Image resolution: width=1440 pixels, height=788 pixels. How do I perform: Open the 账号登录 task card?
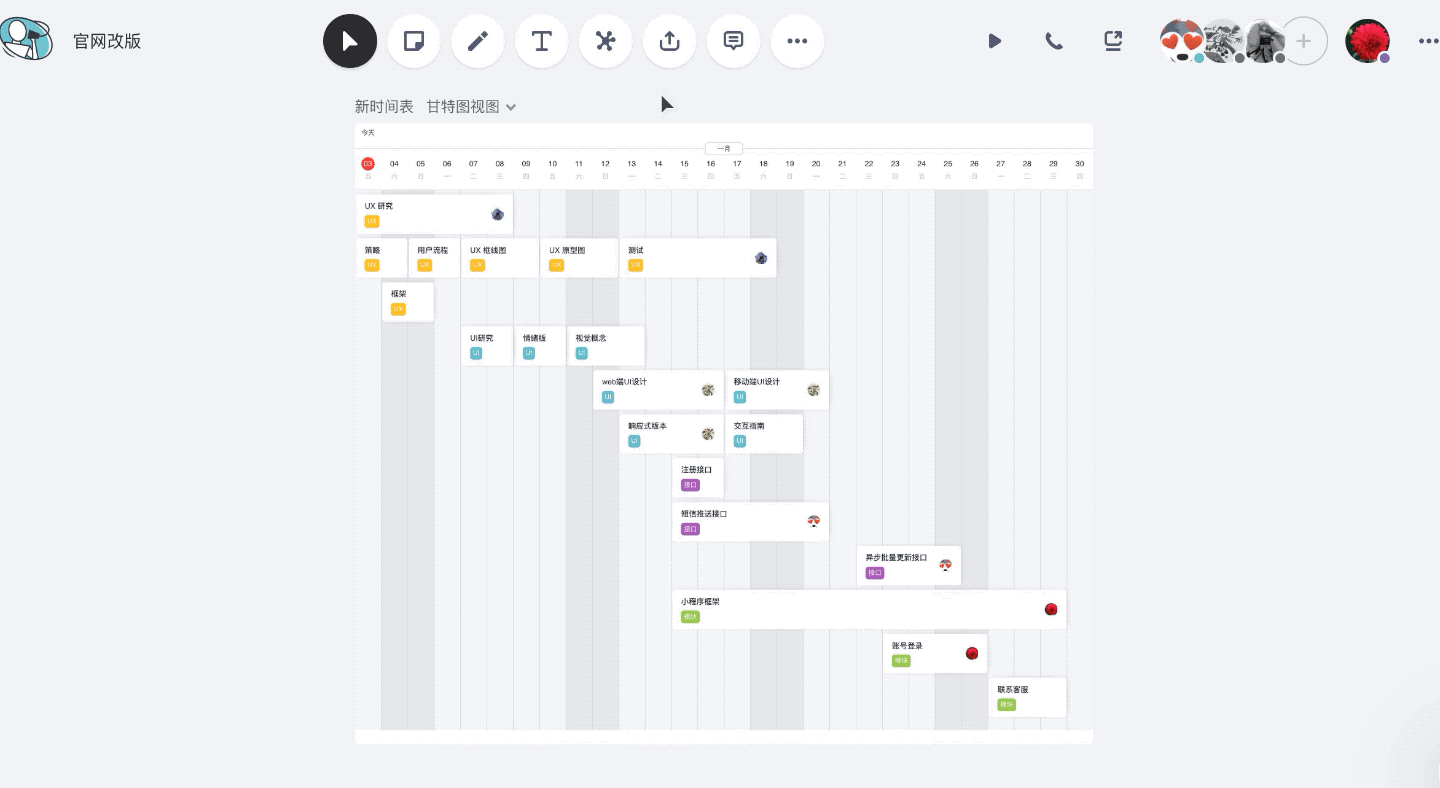935,653
